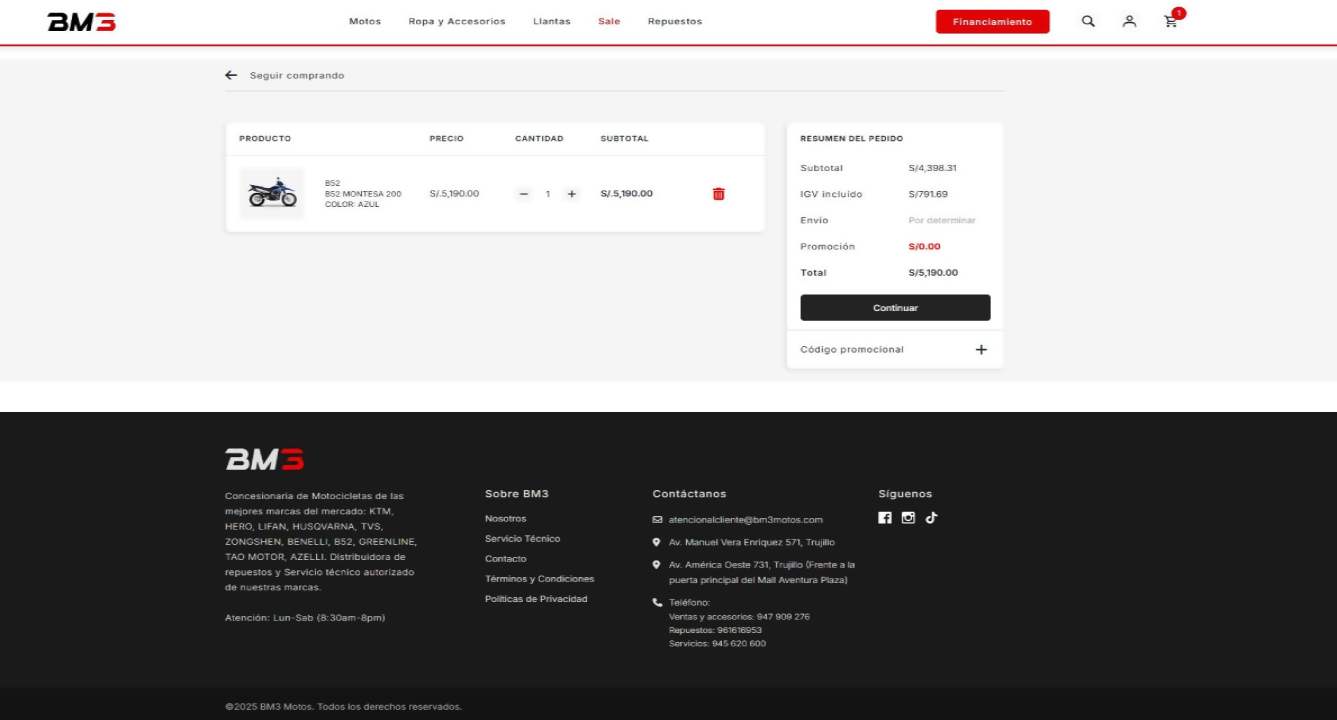This screenshot has width=1337, height=720.
Task: Open the Servicio Técnico footer link
Action: pos(522,538)
